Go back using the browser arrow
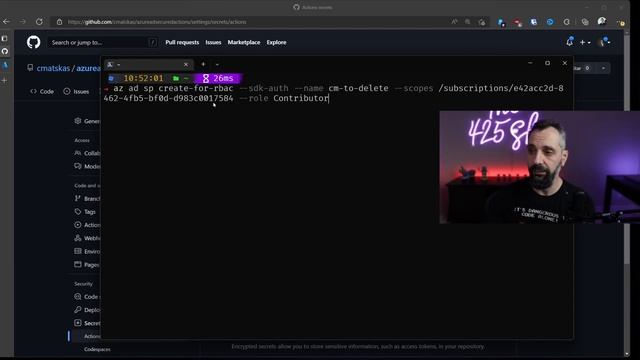The height and width of the screenshot is (360, 640). tap(6, 22)
